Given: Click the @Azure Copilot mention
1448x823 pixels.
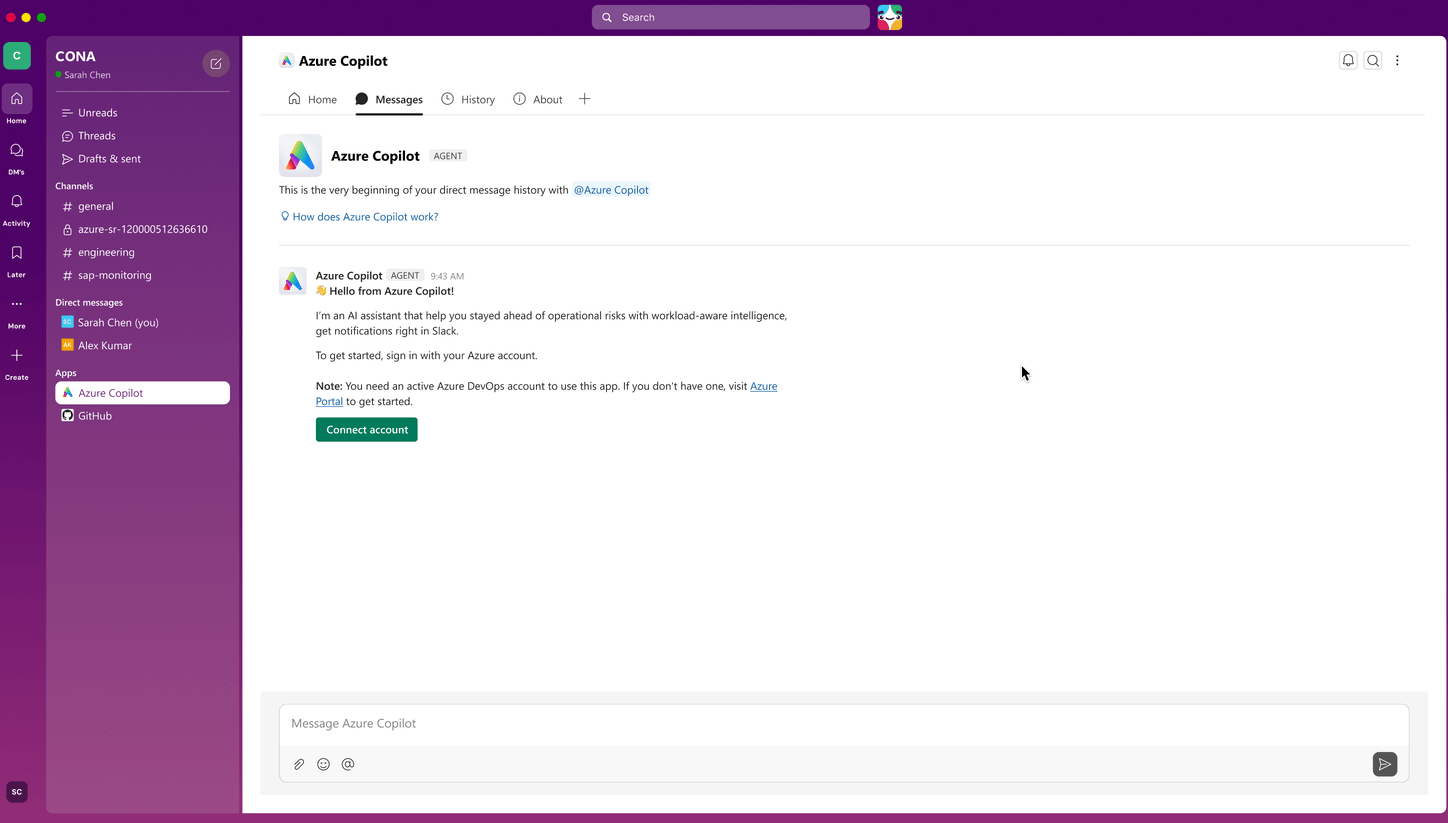Looking at the screenshot, I should coord(611,190).
